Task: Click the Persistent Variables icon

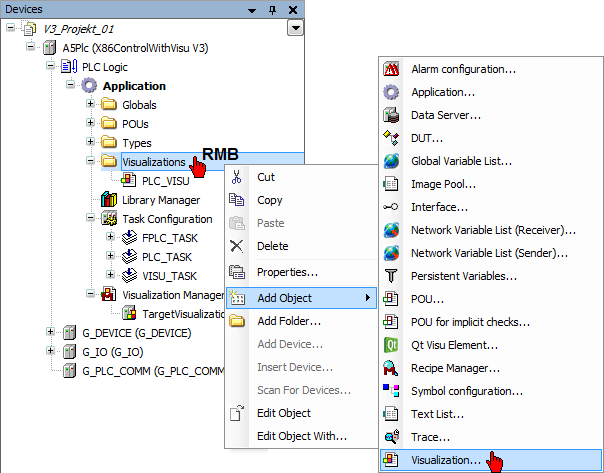Action: 391,276
